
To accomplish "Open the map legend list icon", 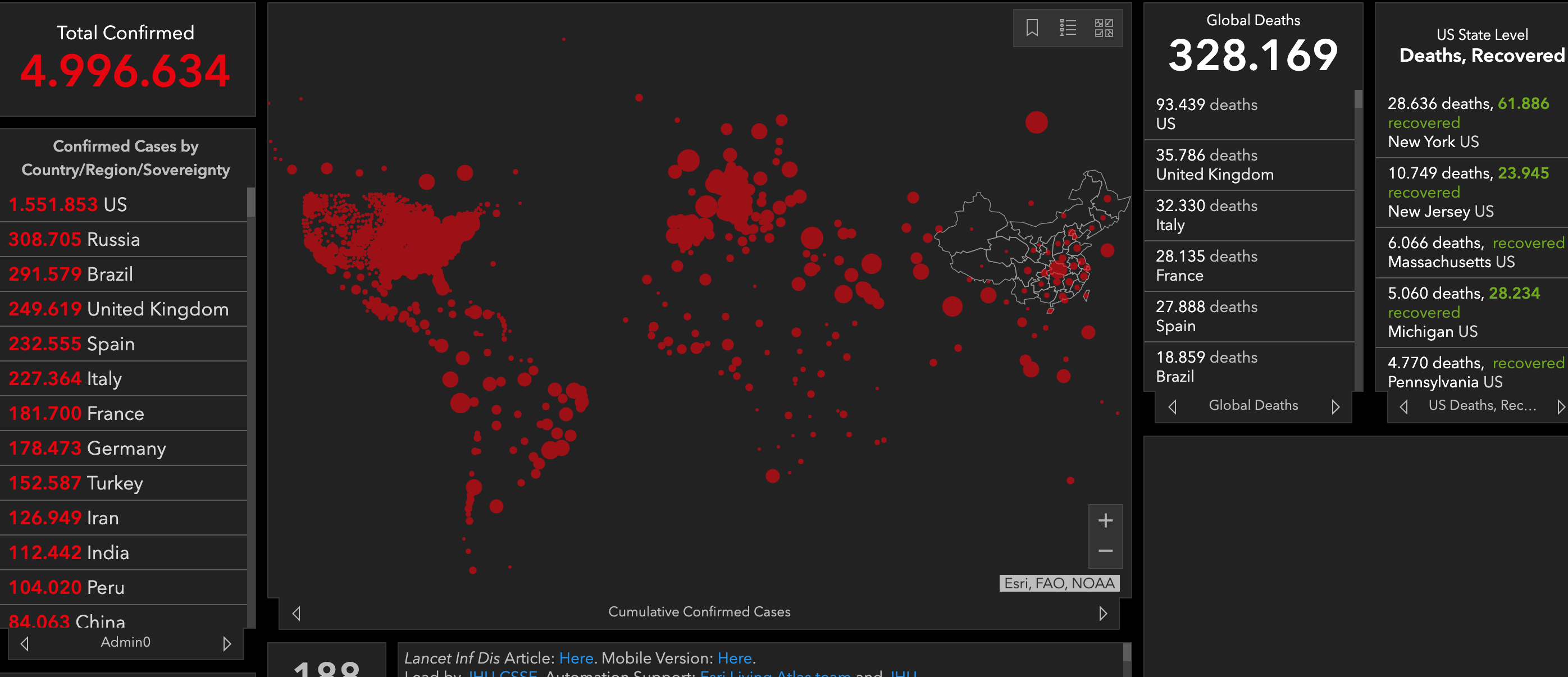I will click(1068, 28).
